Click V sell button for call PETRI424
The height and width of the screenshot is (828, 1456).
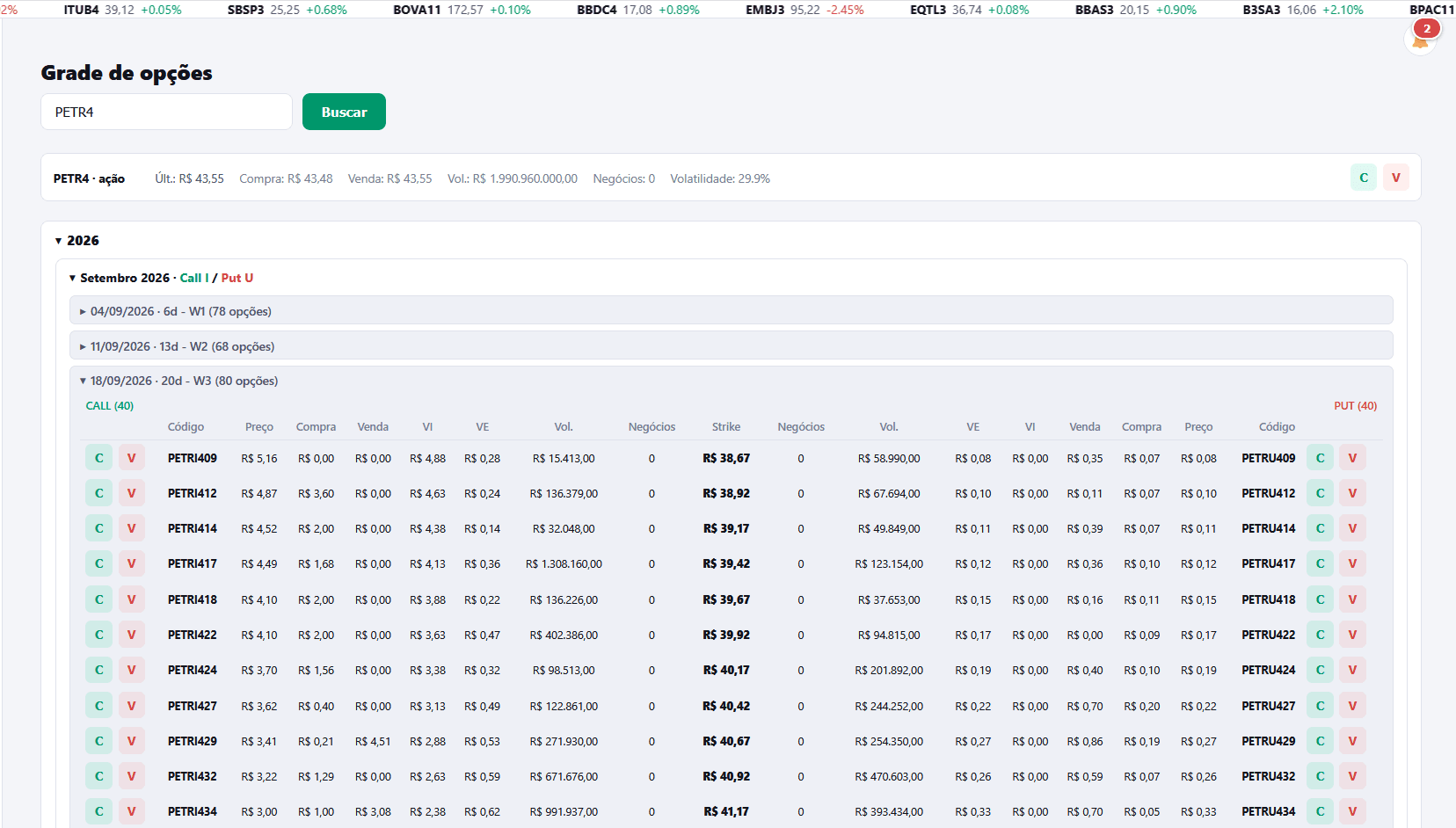click(x=132, y=670)
